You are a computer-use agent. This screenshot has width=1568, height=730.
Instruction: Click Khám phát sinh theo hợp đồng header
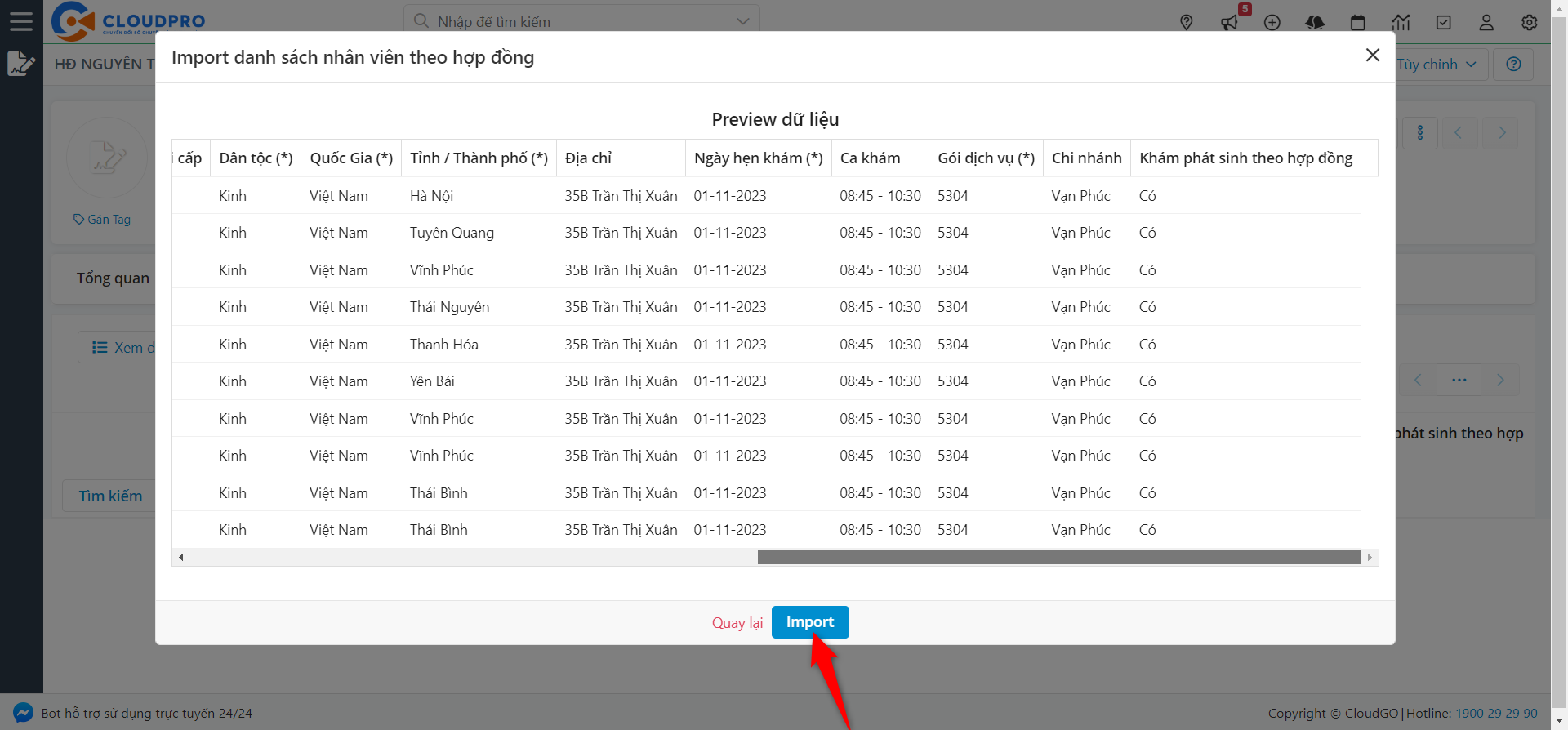tap(1245, 158)
